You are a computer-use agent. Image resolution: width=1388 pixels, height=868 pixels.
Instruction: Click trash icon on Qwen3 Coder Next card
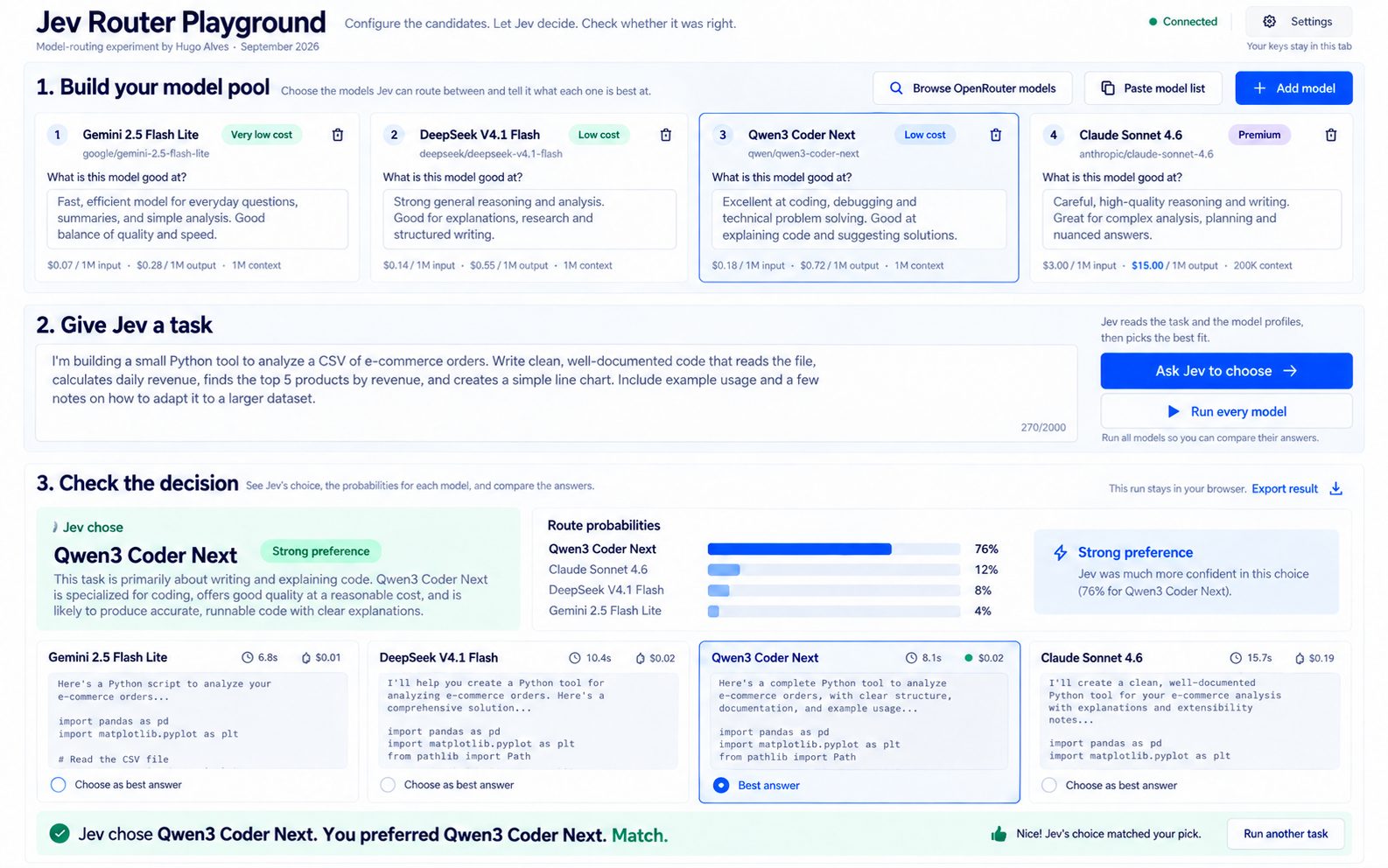point(996,135)
